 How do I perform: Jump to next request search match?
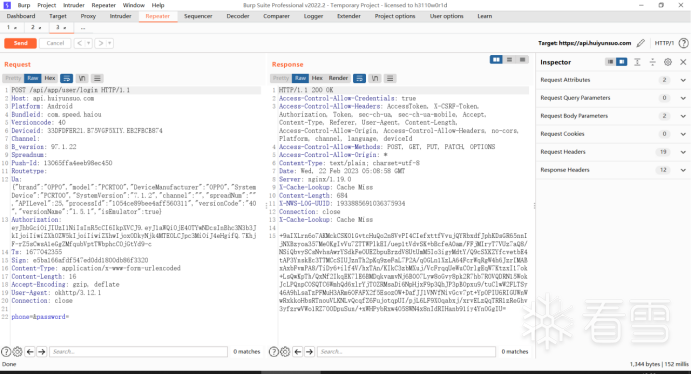pos(41,351)
